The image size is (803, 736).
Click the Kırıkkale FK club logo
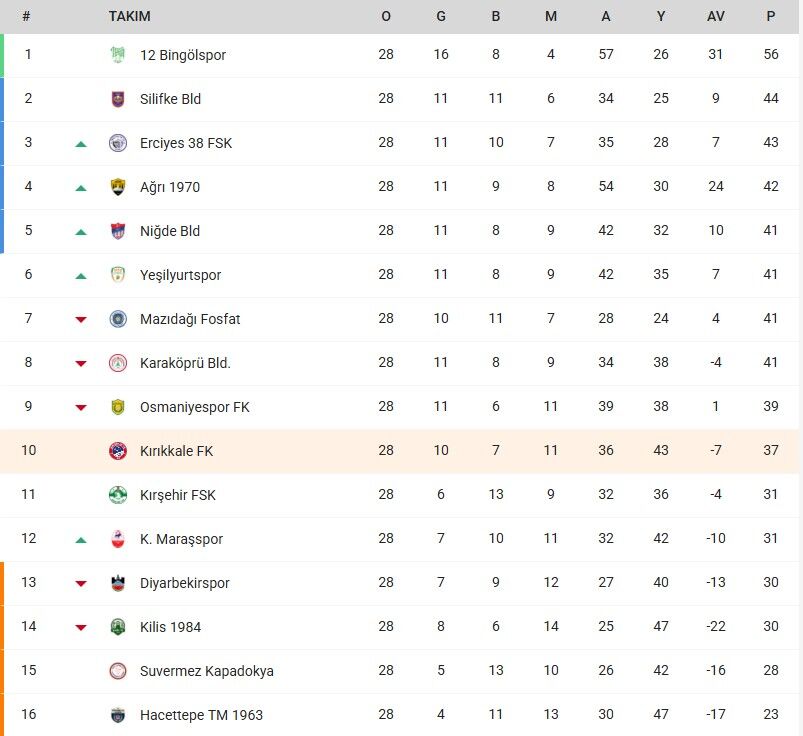pyautogui.click(x=118, y=451)
